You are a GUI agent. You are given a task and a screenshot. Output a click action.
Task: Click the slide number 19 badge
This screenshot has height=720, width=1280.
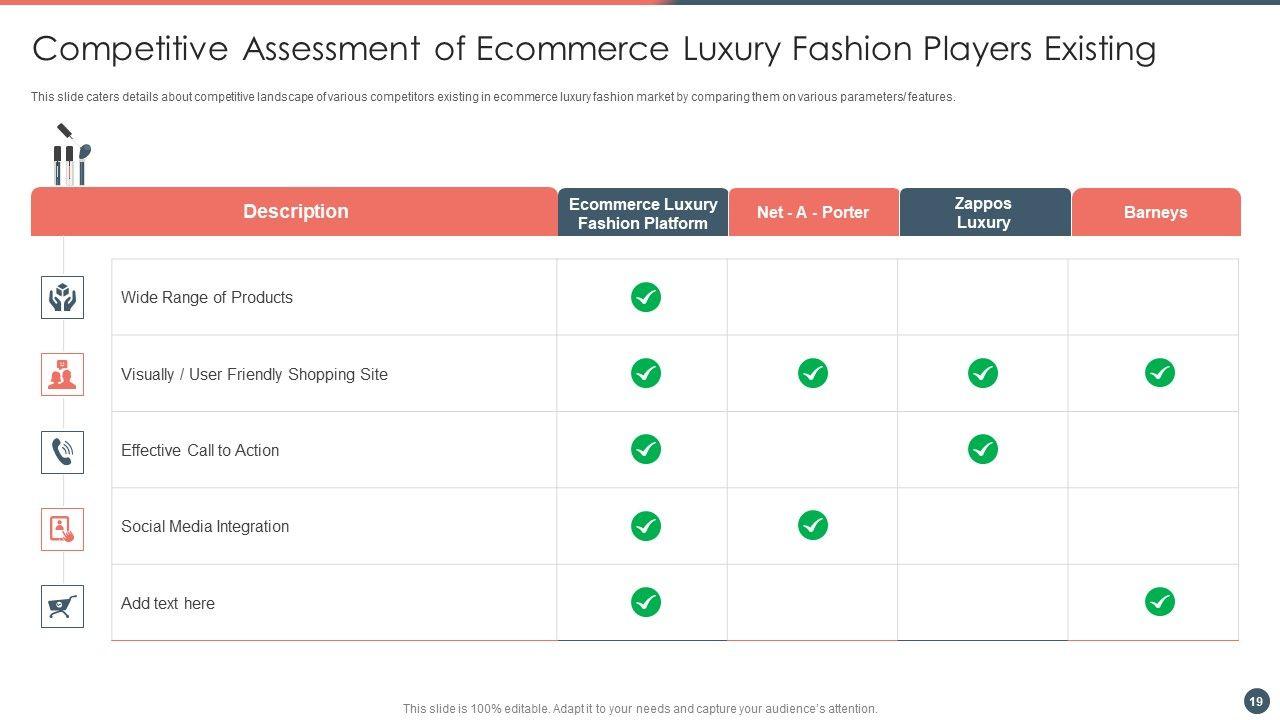pyautogui.click(x=1256, y=701)
